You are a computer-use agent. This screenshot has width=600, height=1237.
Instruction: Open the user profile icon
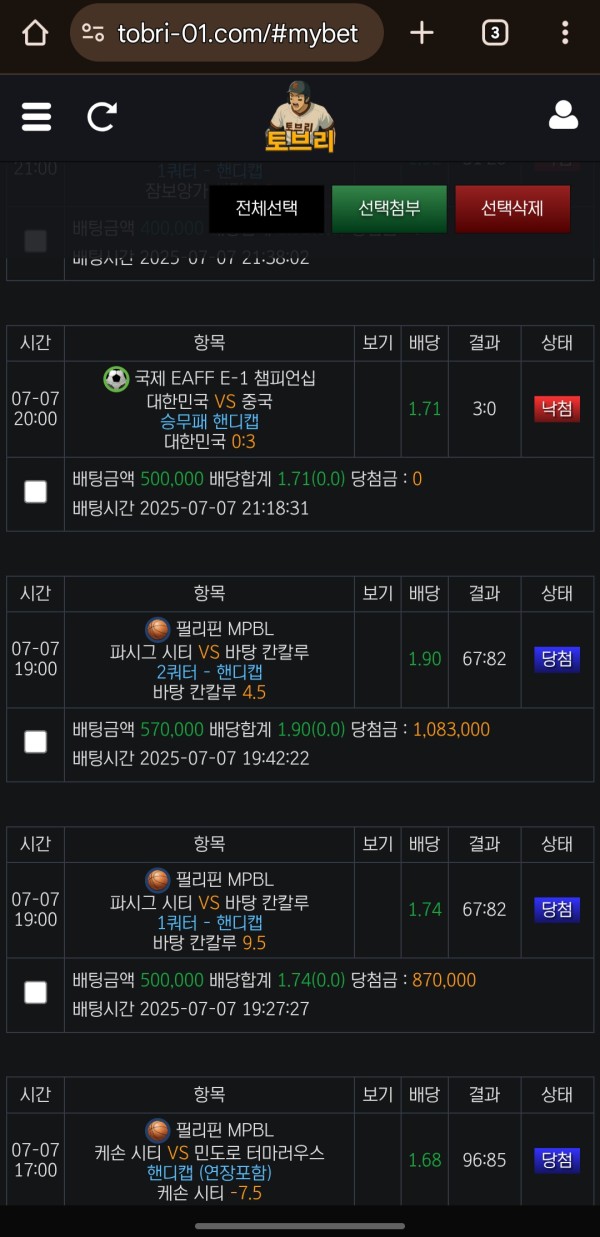[x=564, y=115]
